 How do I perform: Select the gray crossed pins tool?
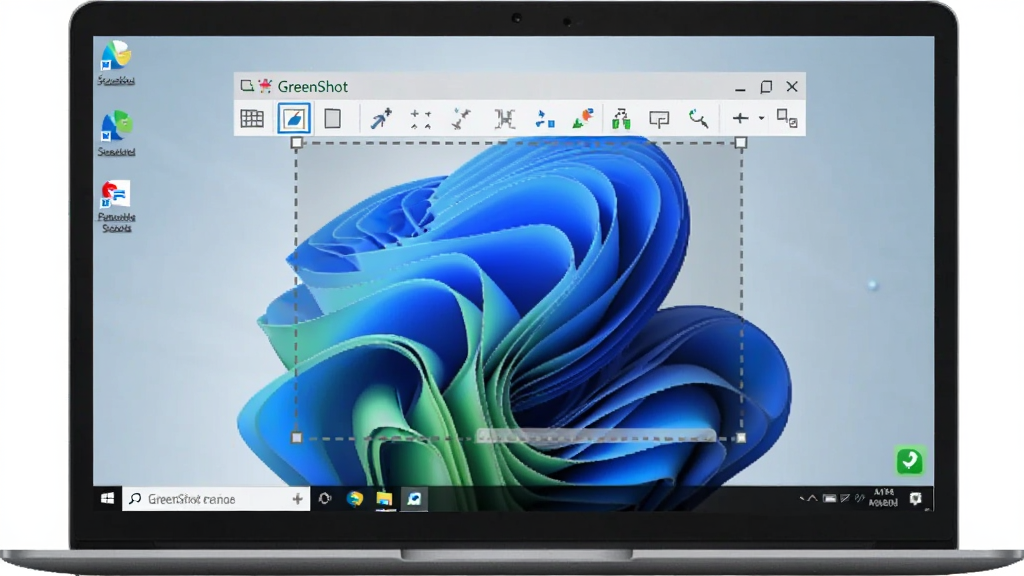(461, 119)
